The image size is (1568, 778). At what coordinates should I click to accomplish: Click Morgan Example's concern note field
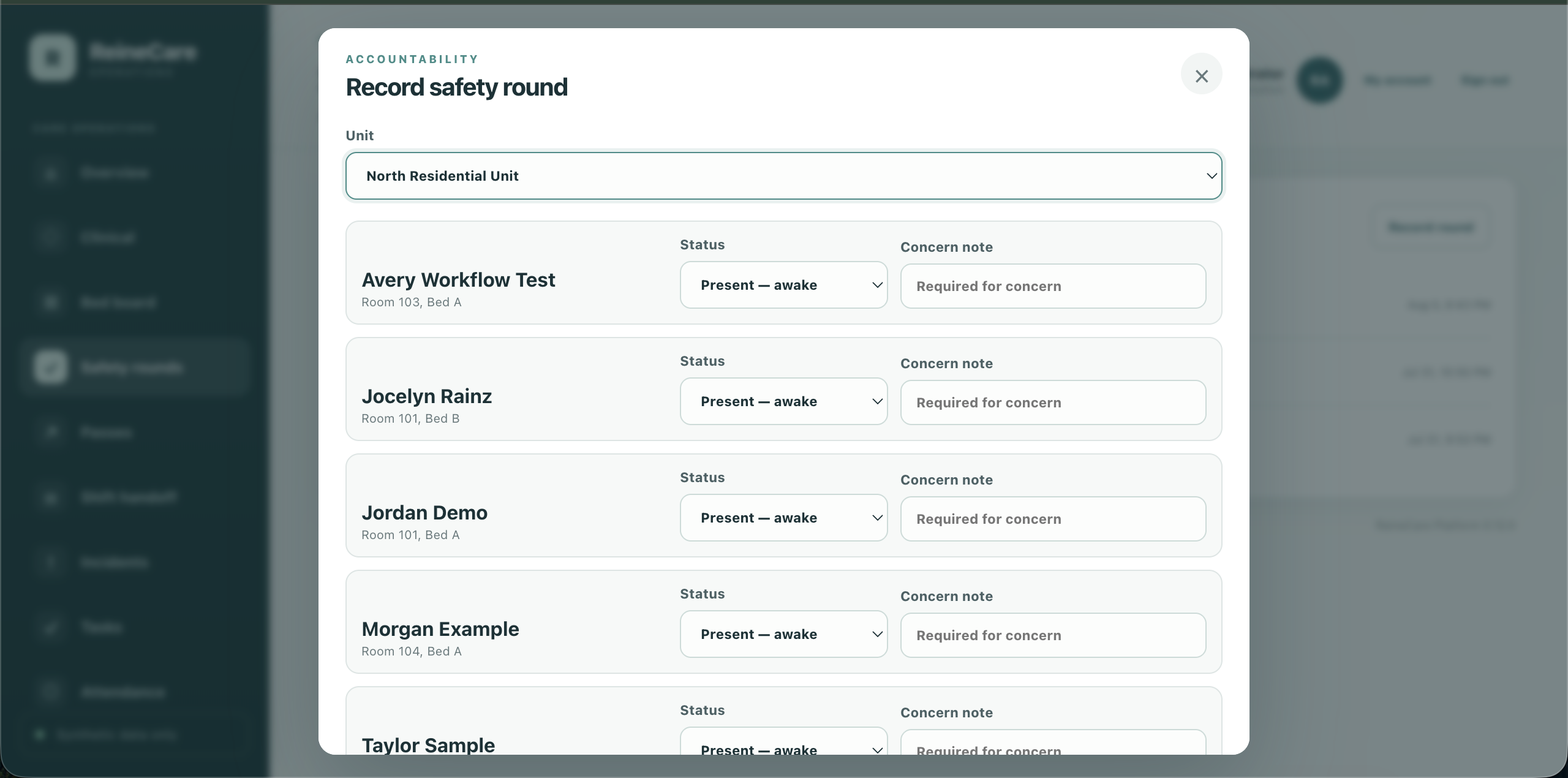click(1053, 635)
